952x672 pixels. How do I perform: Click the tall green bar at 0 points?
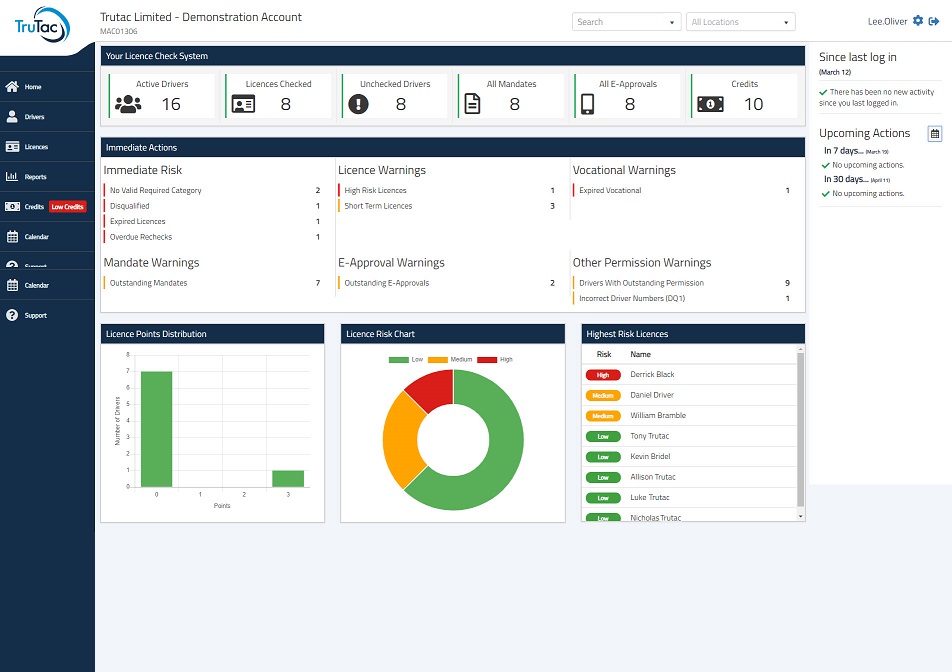[x=157, y=429]
